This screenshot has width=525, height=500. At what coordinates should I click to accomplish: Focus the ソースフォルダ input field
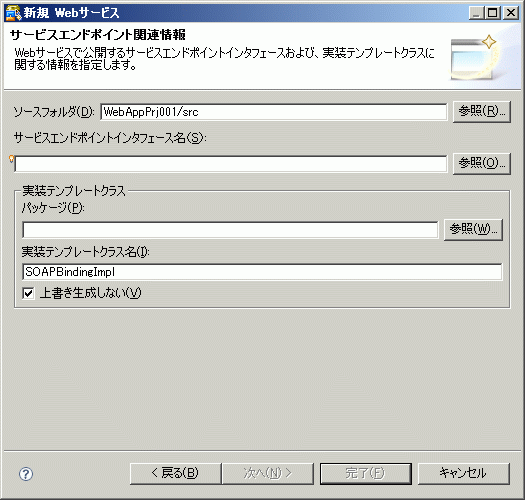(273, 112)
